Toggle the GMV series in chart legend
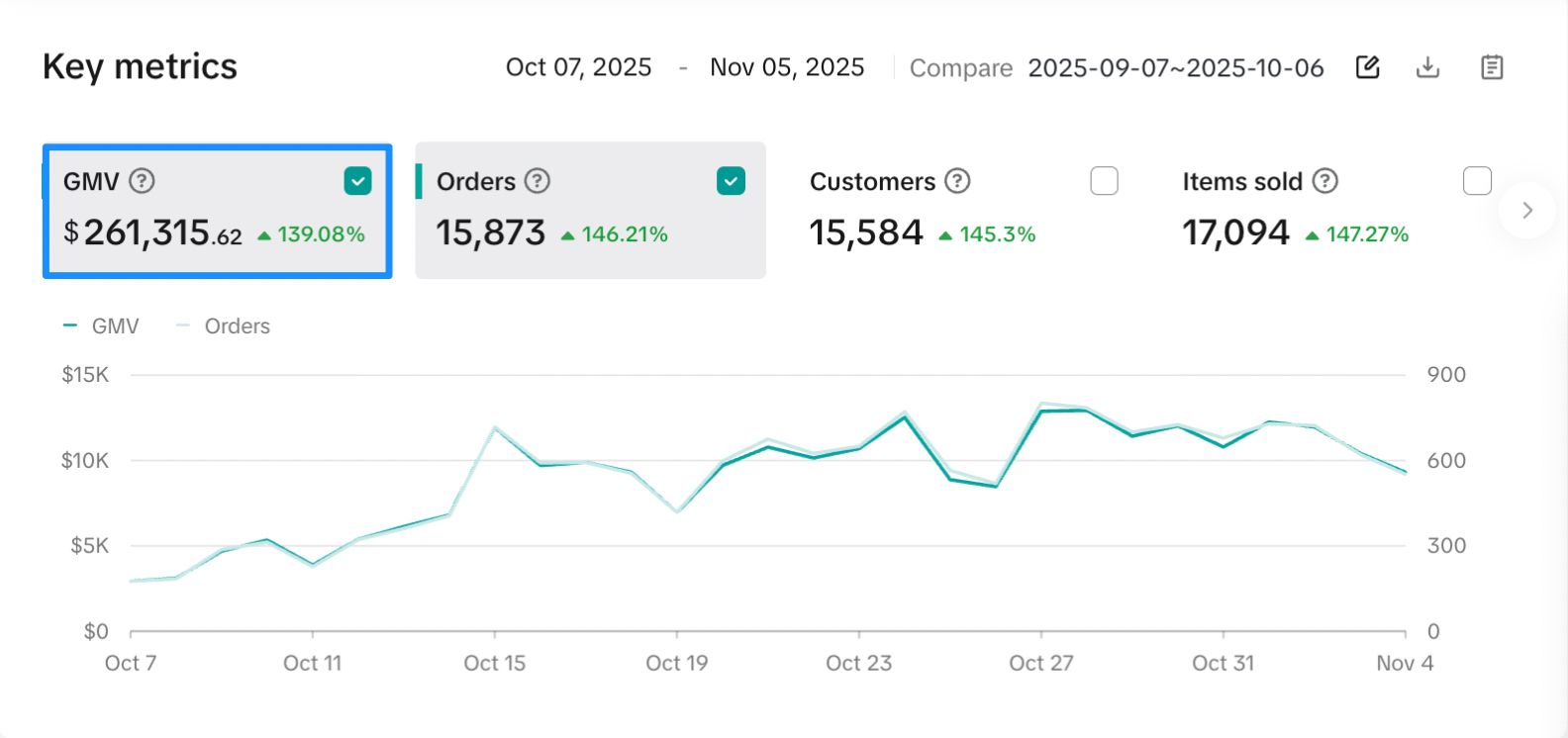Image resolution: width=1568 pixels, height=738 pixels. (x=103, y=326)
